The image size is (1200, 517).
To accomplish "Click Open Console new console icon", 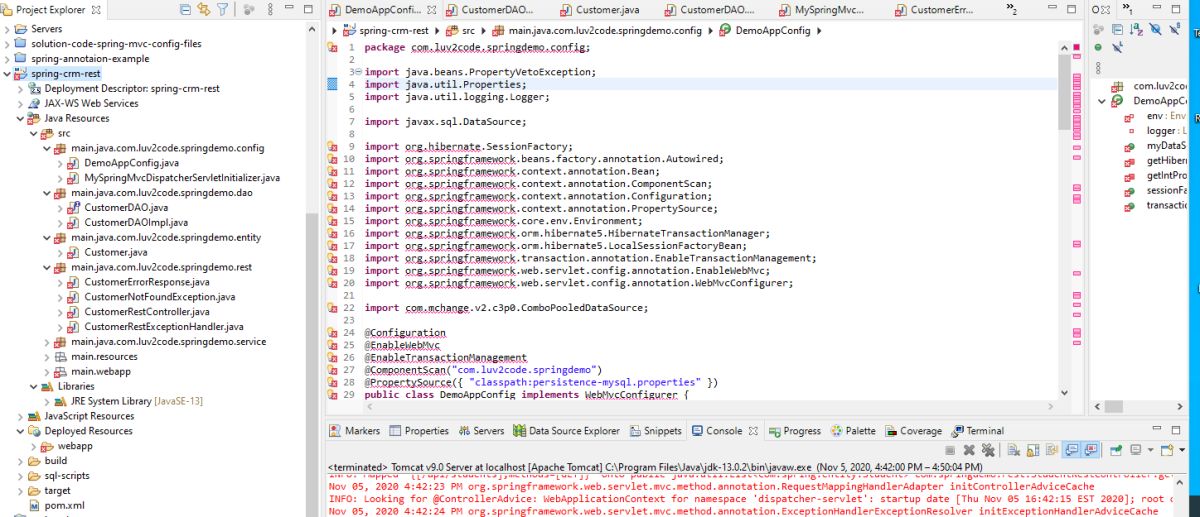I will tap(1166, 450).
